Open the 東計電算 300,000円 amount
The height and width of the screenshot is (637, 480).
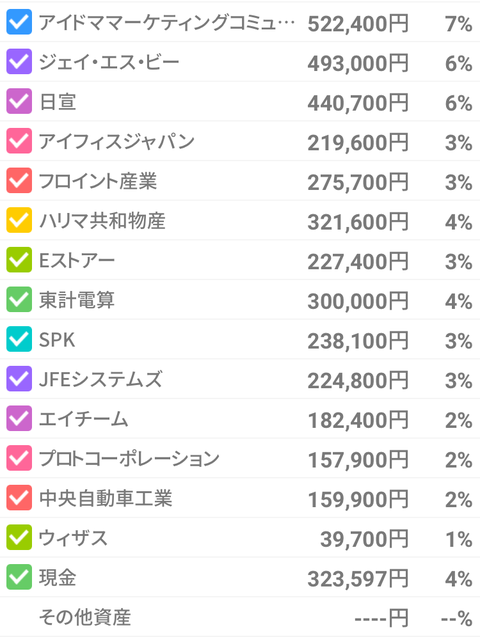358,301
